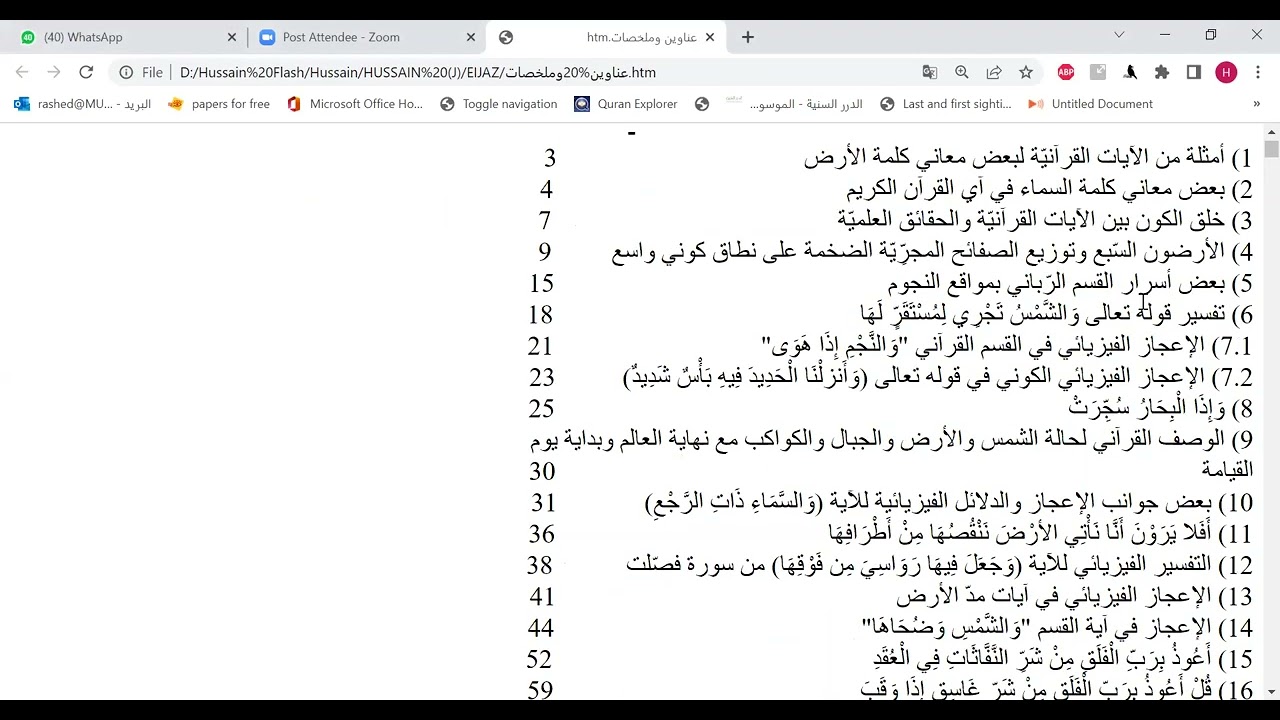Click the scrollbar up arrow
Image resolution: width=1280 pixels, height=720 pixels.
[x=1271, y=132]
